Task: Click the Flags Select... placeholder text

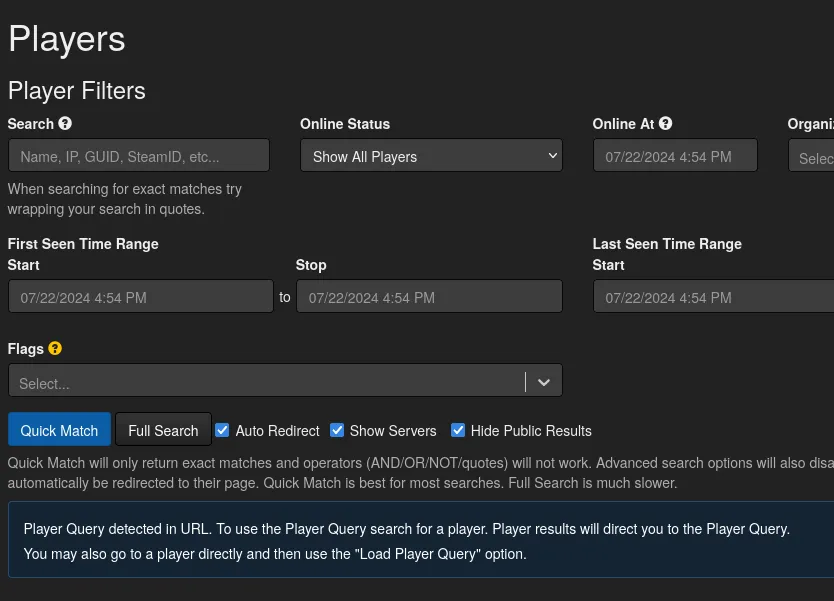Action: tap(45, 383)
